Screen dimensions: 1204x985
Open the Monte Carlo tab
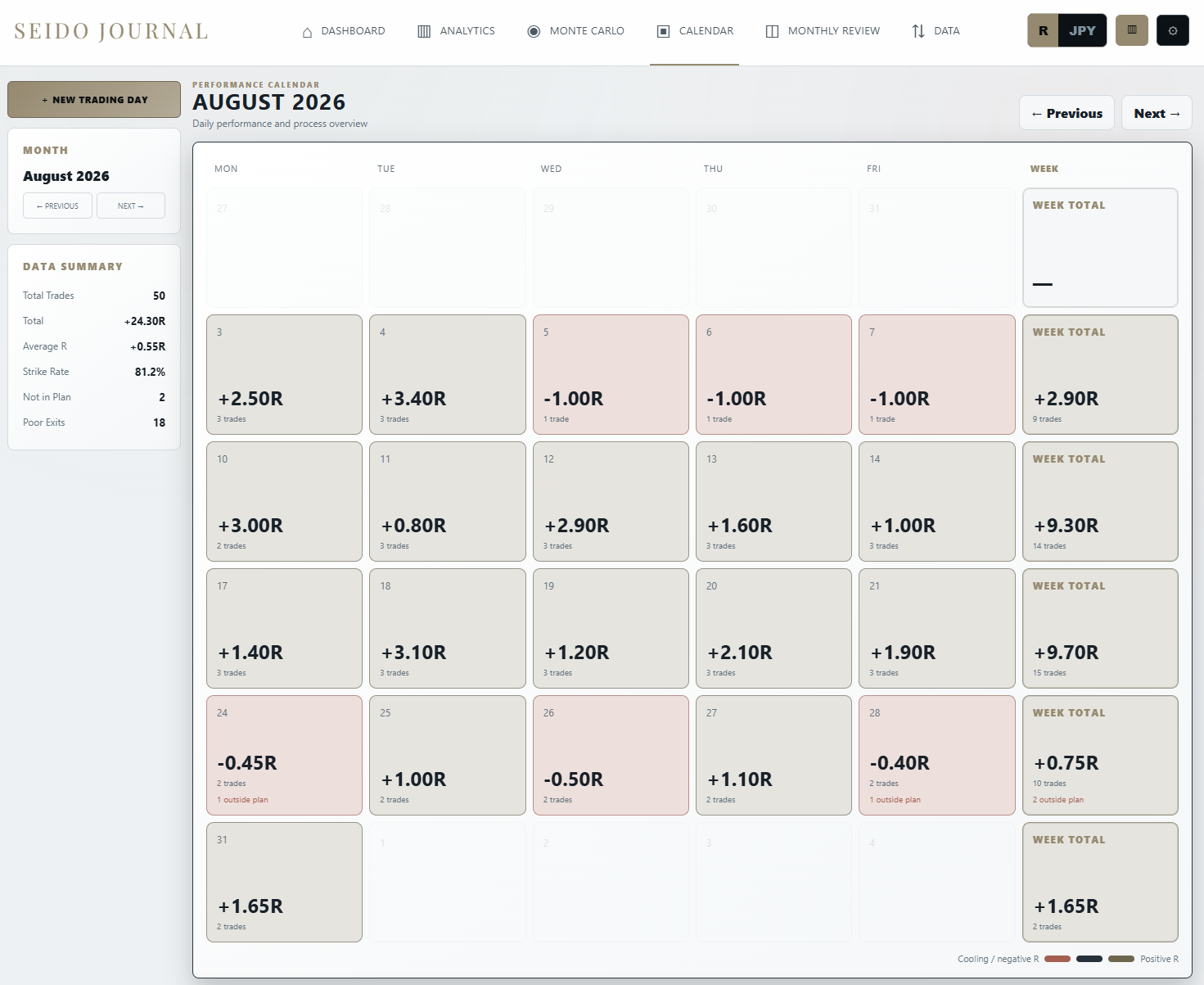576,31
